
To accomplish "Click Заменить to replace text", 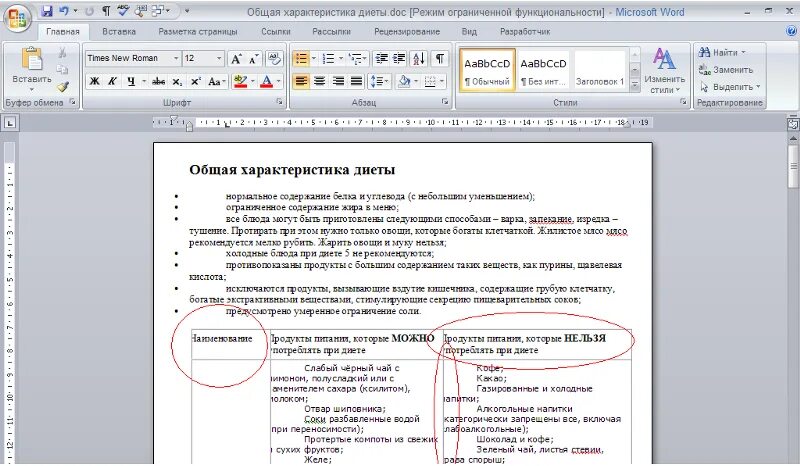I will coord(726,69).
